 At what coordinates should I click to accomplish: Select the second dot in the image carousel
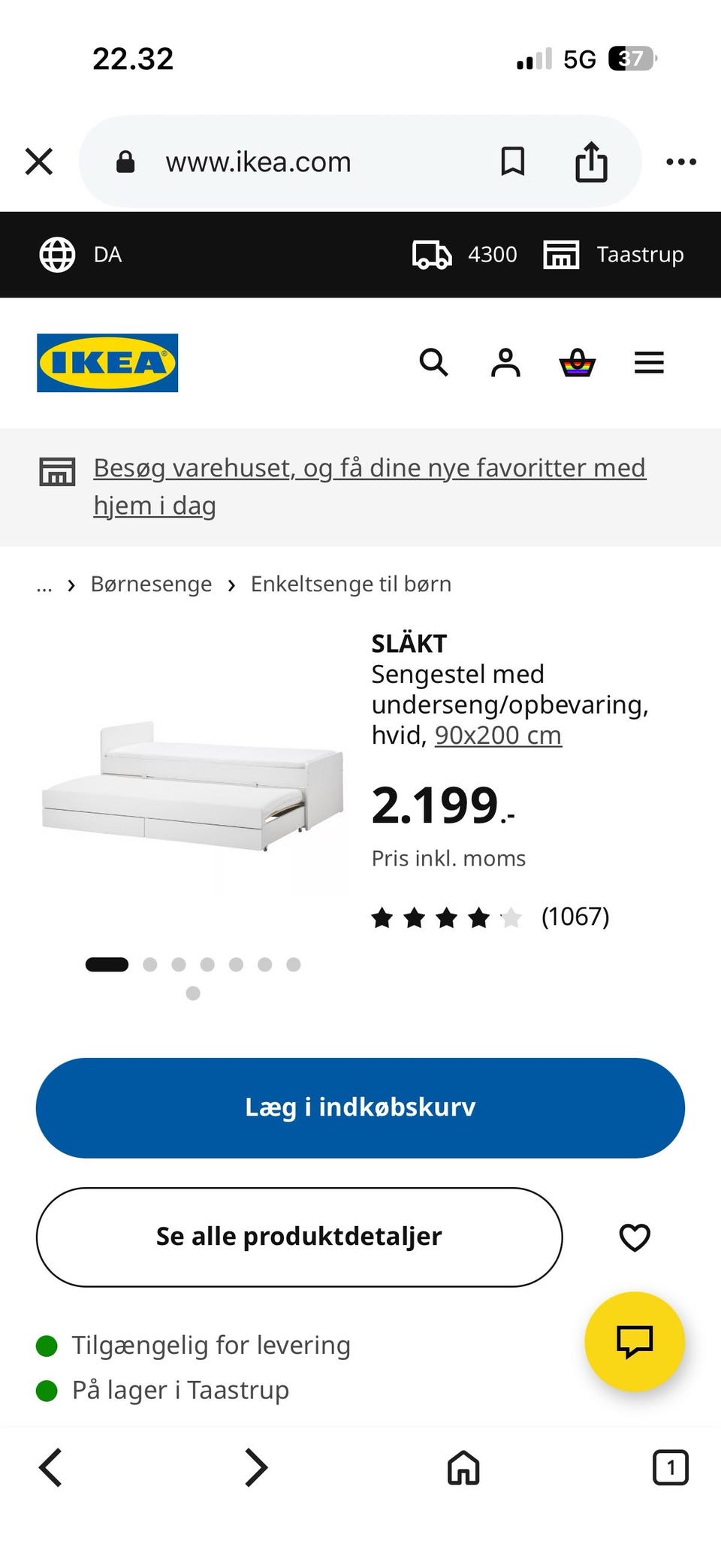(x=150, y=965)
